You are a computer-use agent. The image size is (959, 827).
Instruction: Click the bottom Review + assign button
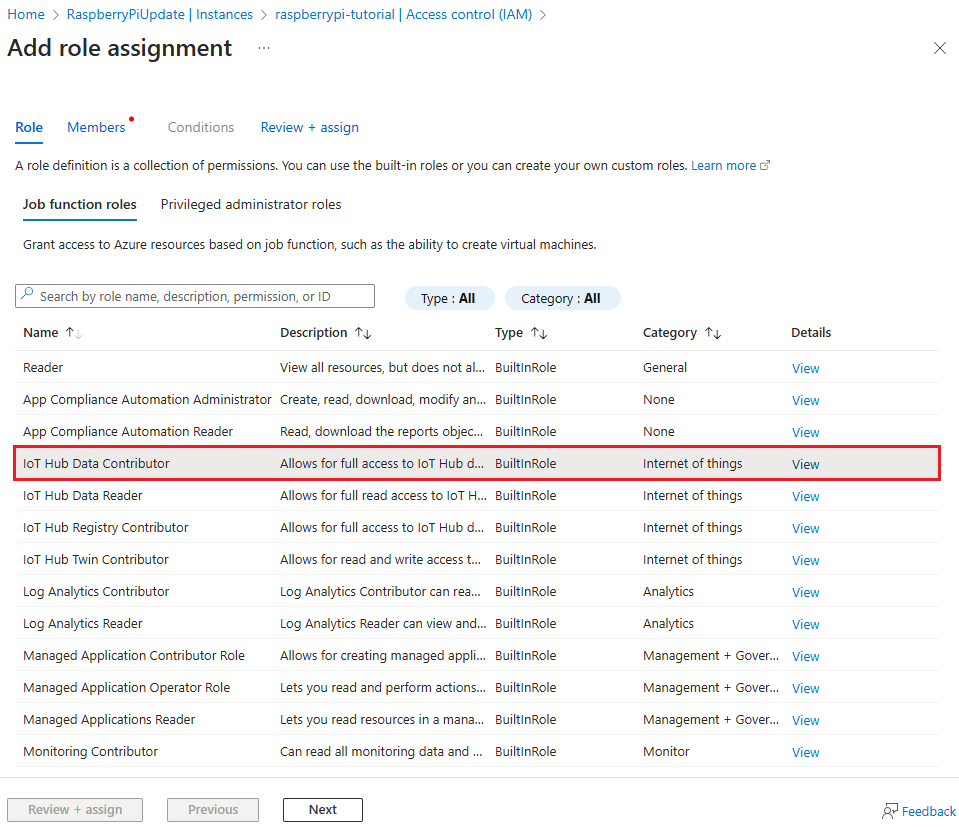tap(75, 809)
